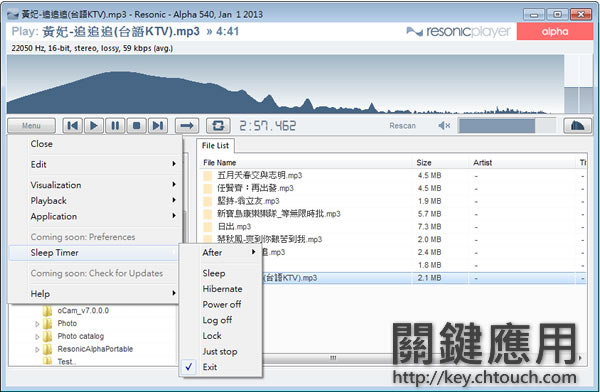Open the Application submenu
Screen dimensions: 600x392
click(x=94, y=216)
